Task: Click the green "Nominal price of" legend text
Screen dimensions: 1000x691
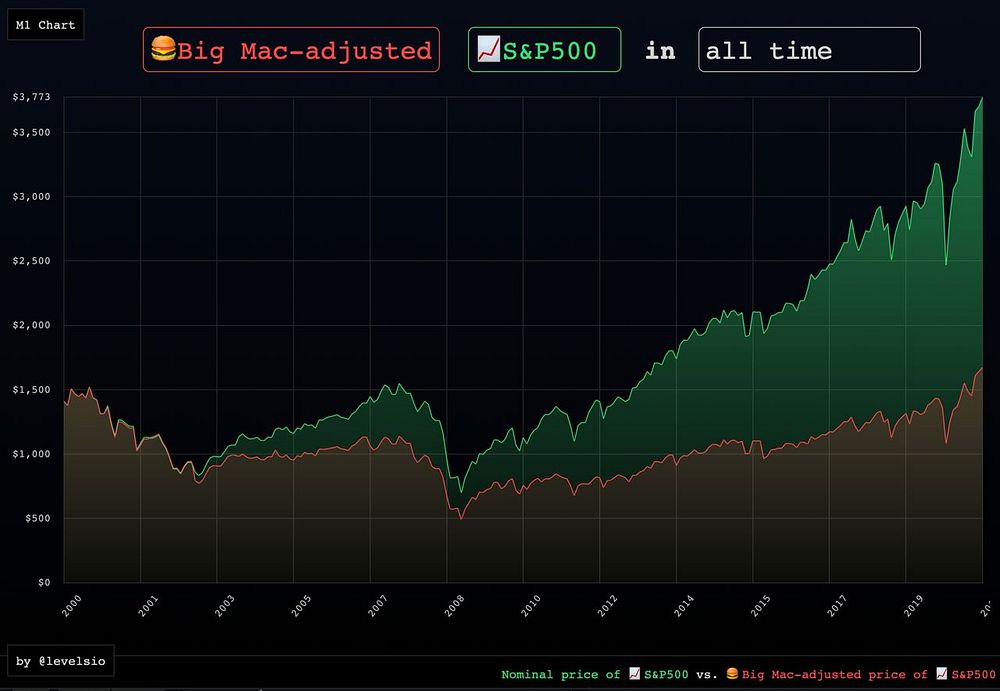Action: coord(561,674)
